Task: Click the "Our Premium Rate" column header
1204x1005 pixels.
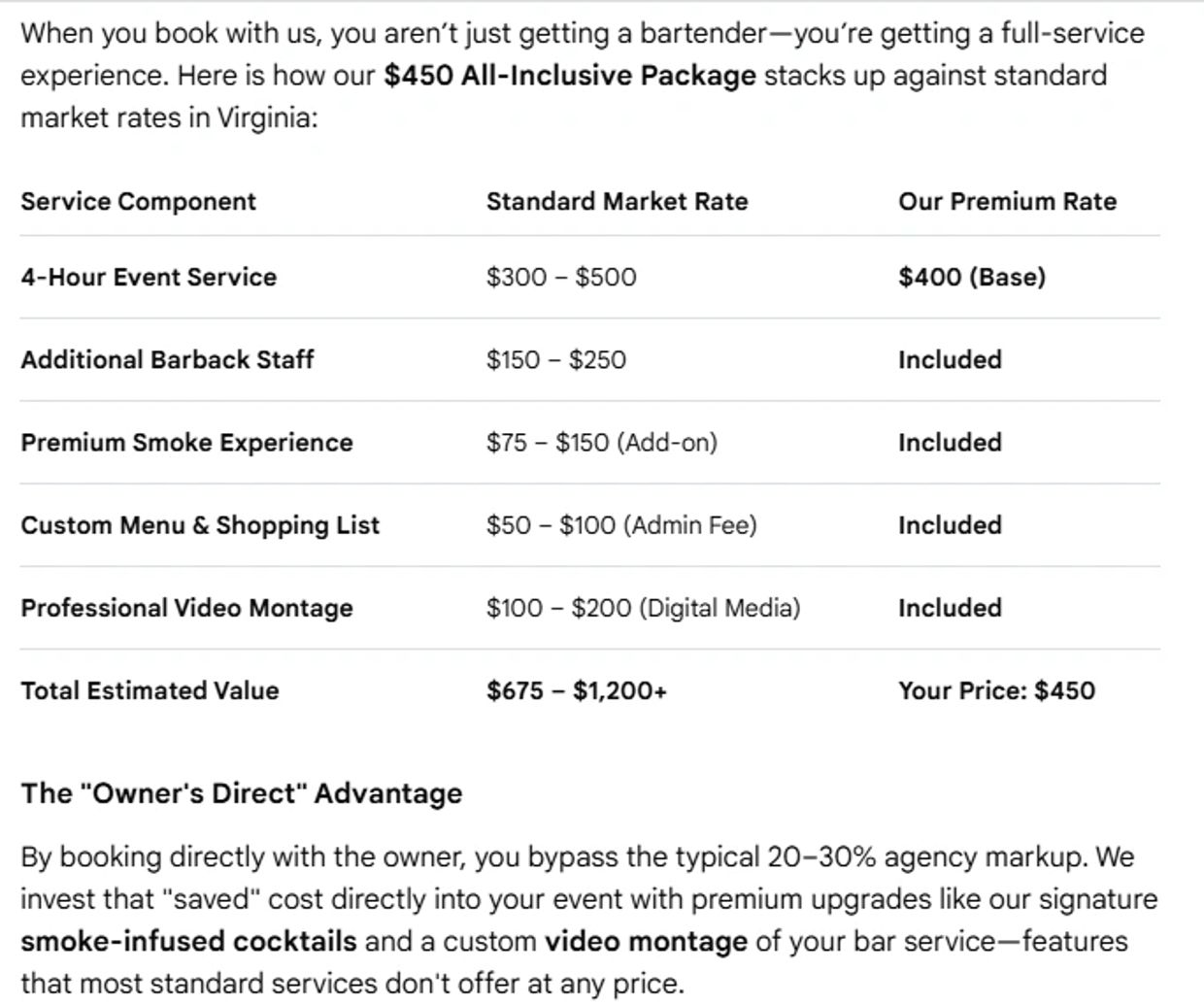Action: [x=1007, y=202]
